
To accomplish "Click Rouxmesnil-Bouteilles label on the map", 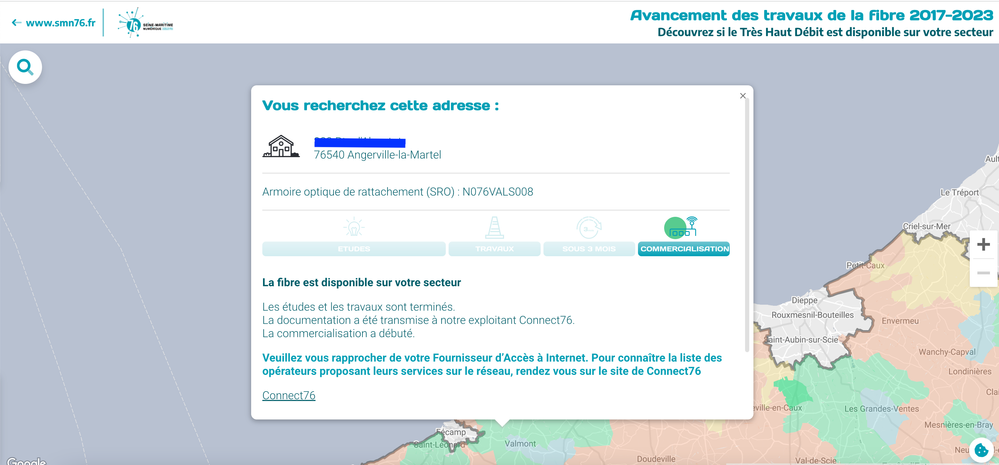I will [x=812, y=315].
